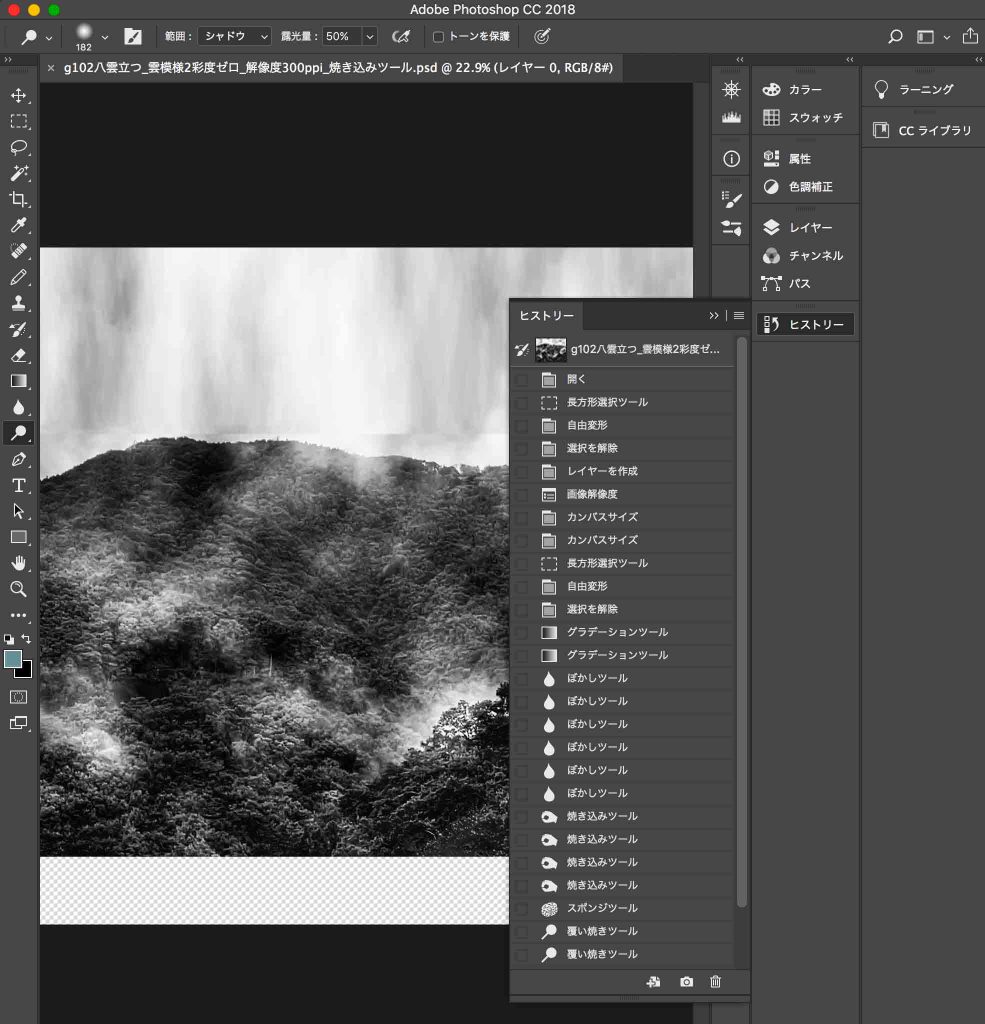Select the Lasso tool
Screen dimensions: 985x1024
coord(18,148)
